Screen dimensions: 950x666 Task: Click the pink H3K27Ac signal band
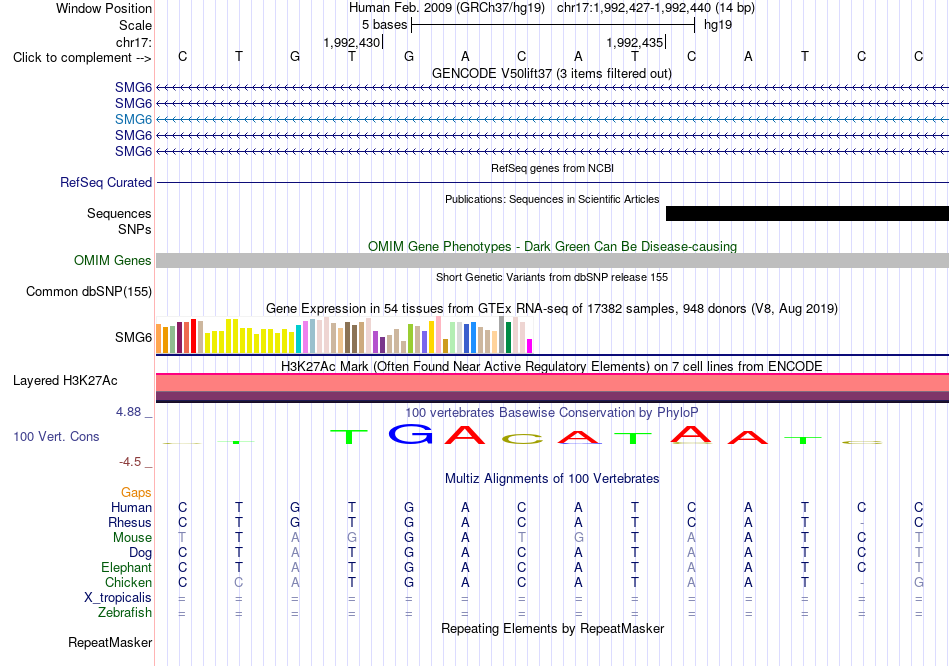(553, 383)
